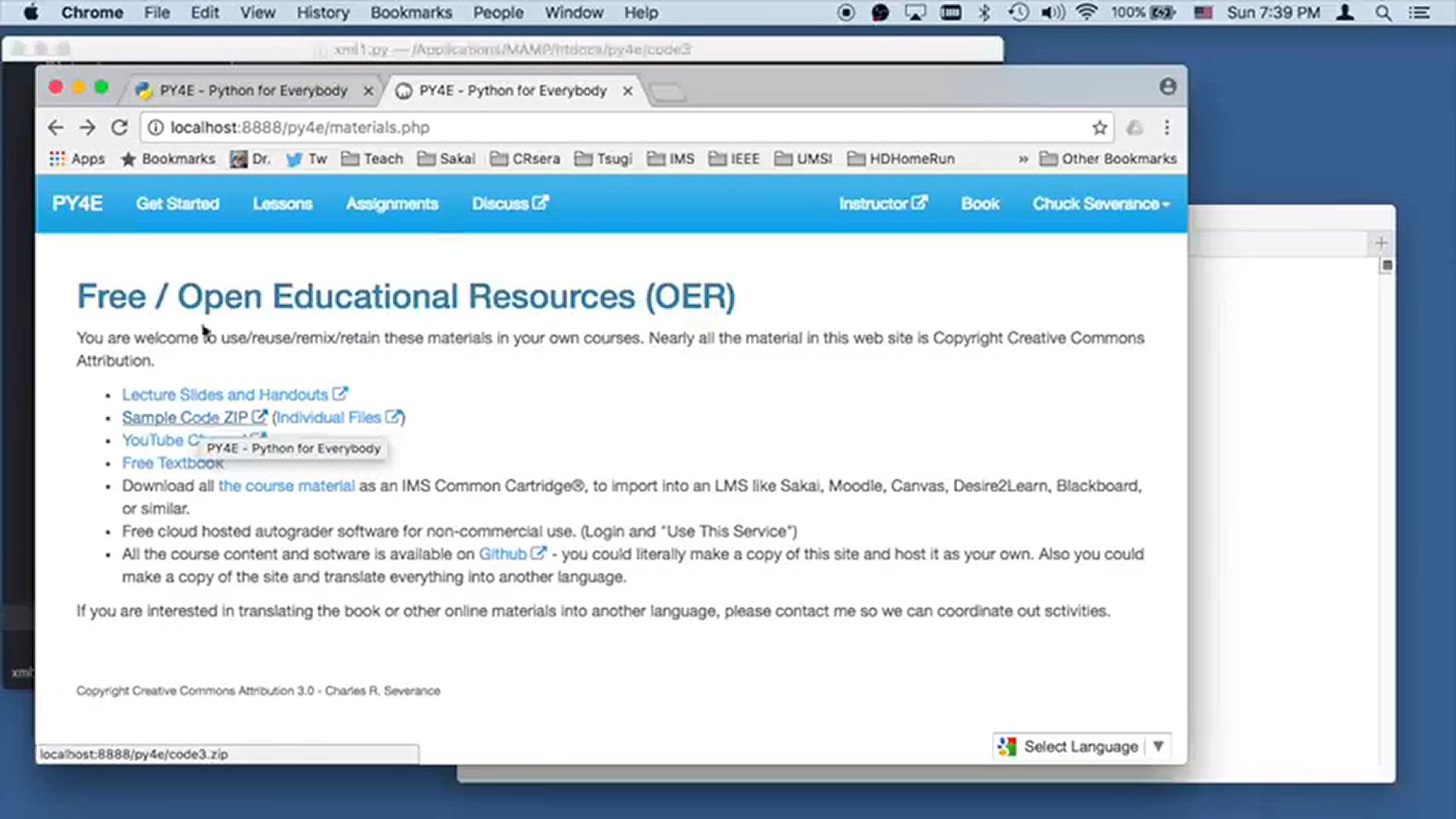Open the Discuss external link
Screen dimensions: 1456x819
[510, 203]
